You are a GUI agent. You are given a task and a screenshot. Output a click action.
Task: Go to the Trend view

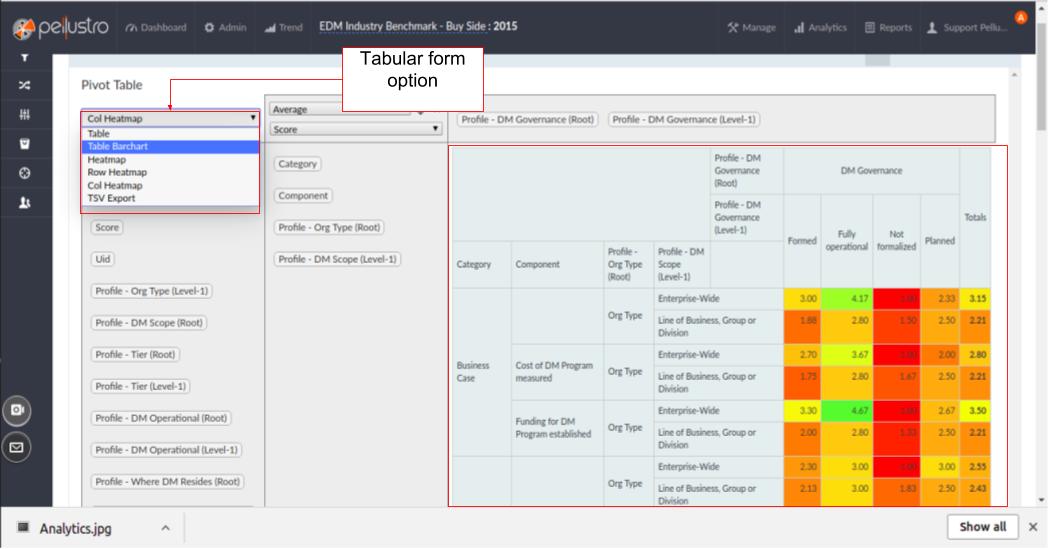click(x=284, y=27)
